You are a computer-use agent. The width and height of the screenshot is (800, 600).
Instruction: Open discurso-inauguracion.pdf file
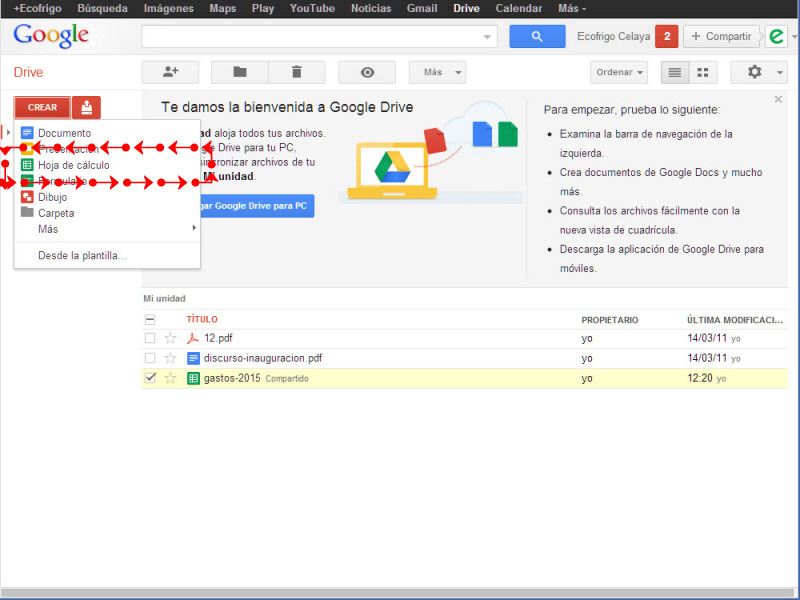click(x=263, y=358)
